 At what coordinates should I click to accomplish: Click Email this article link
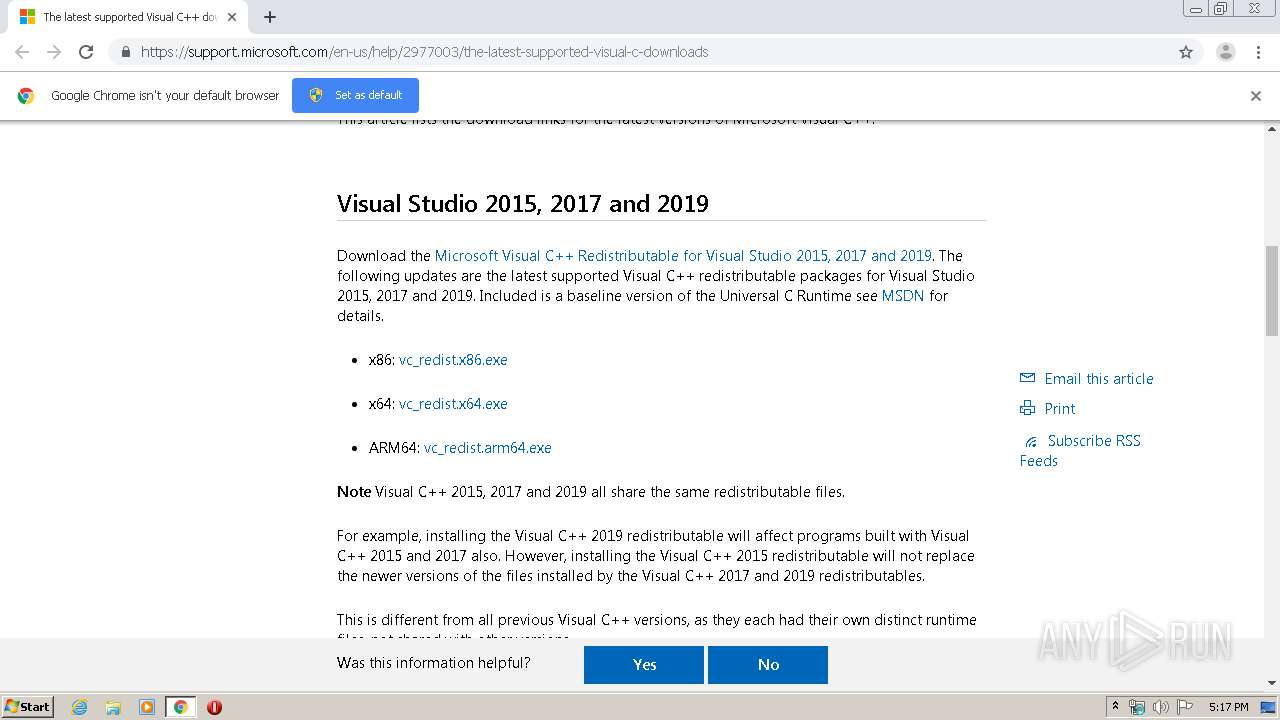point(1099,379)
